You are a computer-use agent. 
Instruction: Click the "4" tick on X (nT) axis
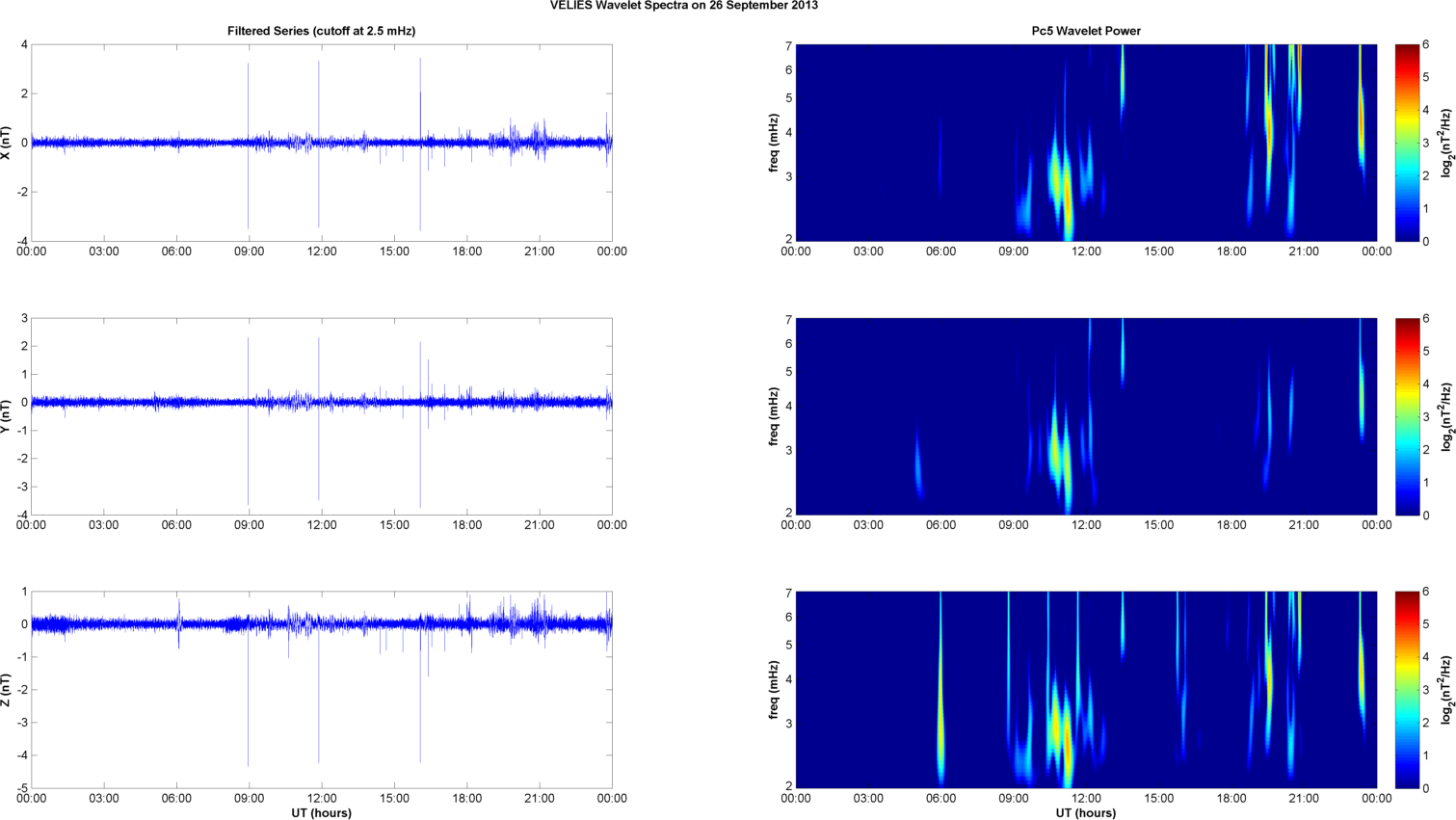(x=24, y=45)
